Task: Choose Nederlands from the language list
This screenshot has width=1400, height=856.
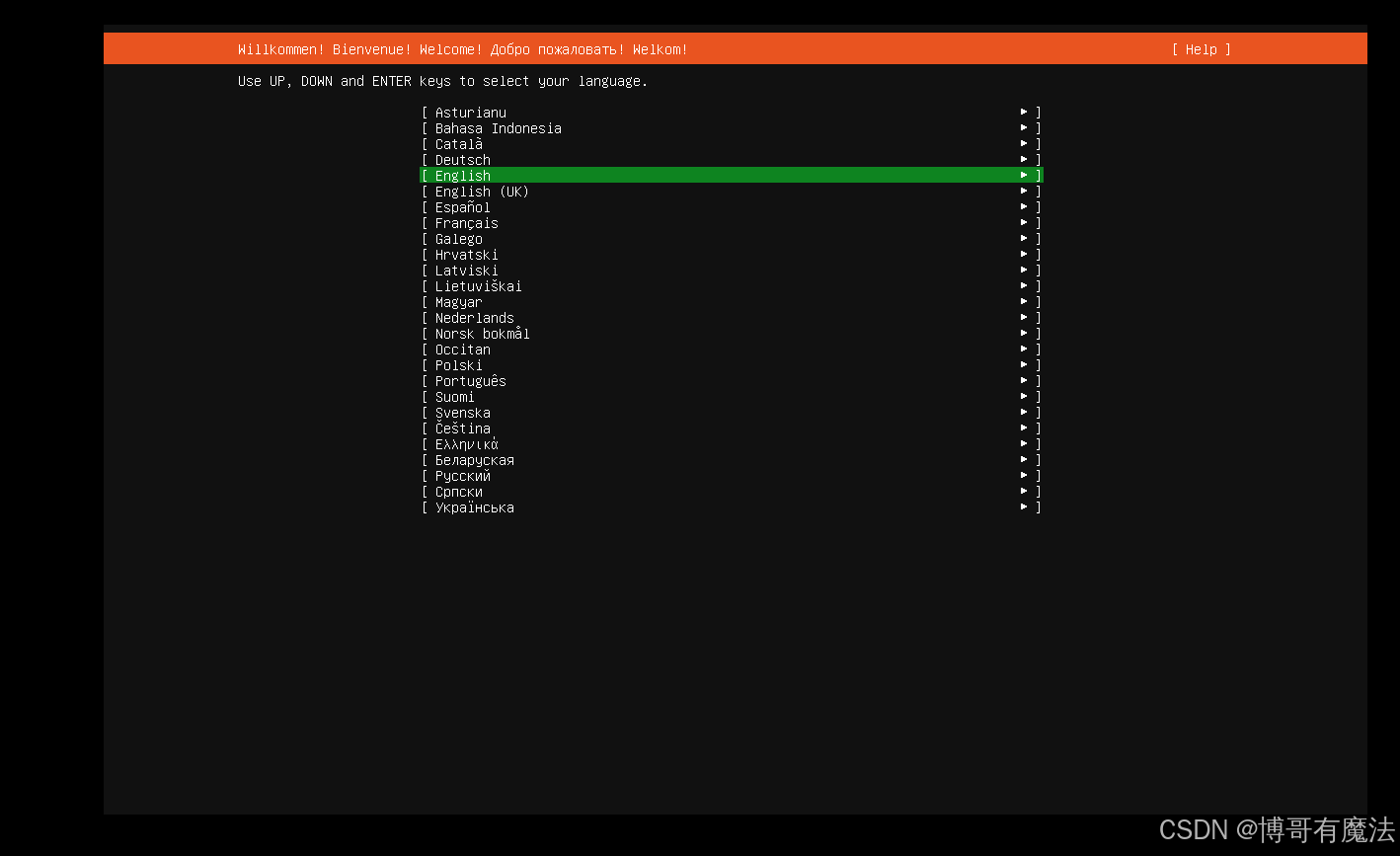Action: [474, 317]
